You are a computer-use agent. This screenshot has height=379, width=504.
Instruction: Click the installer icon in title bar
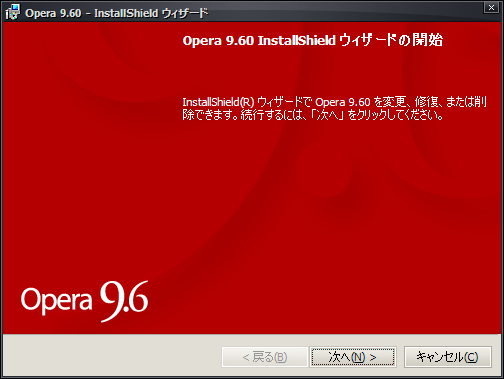click(13, 12)
